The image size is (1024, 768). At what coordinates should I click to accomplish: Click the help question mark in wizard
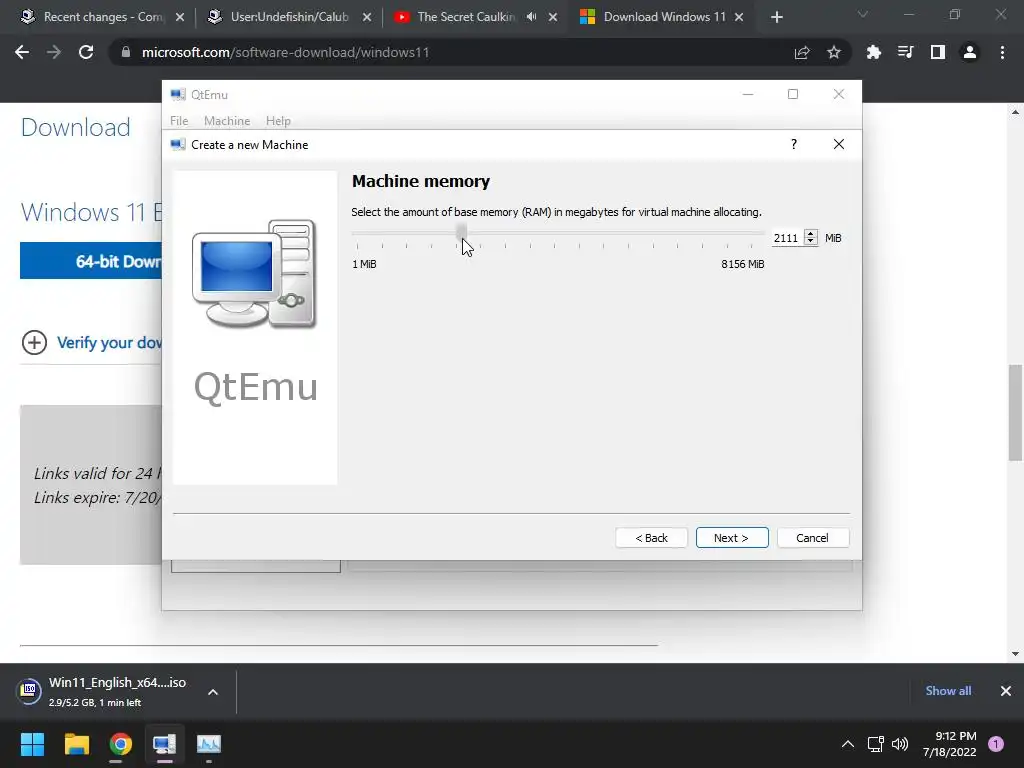793,144
